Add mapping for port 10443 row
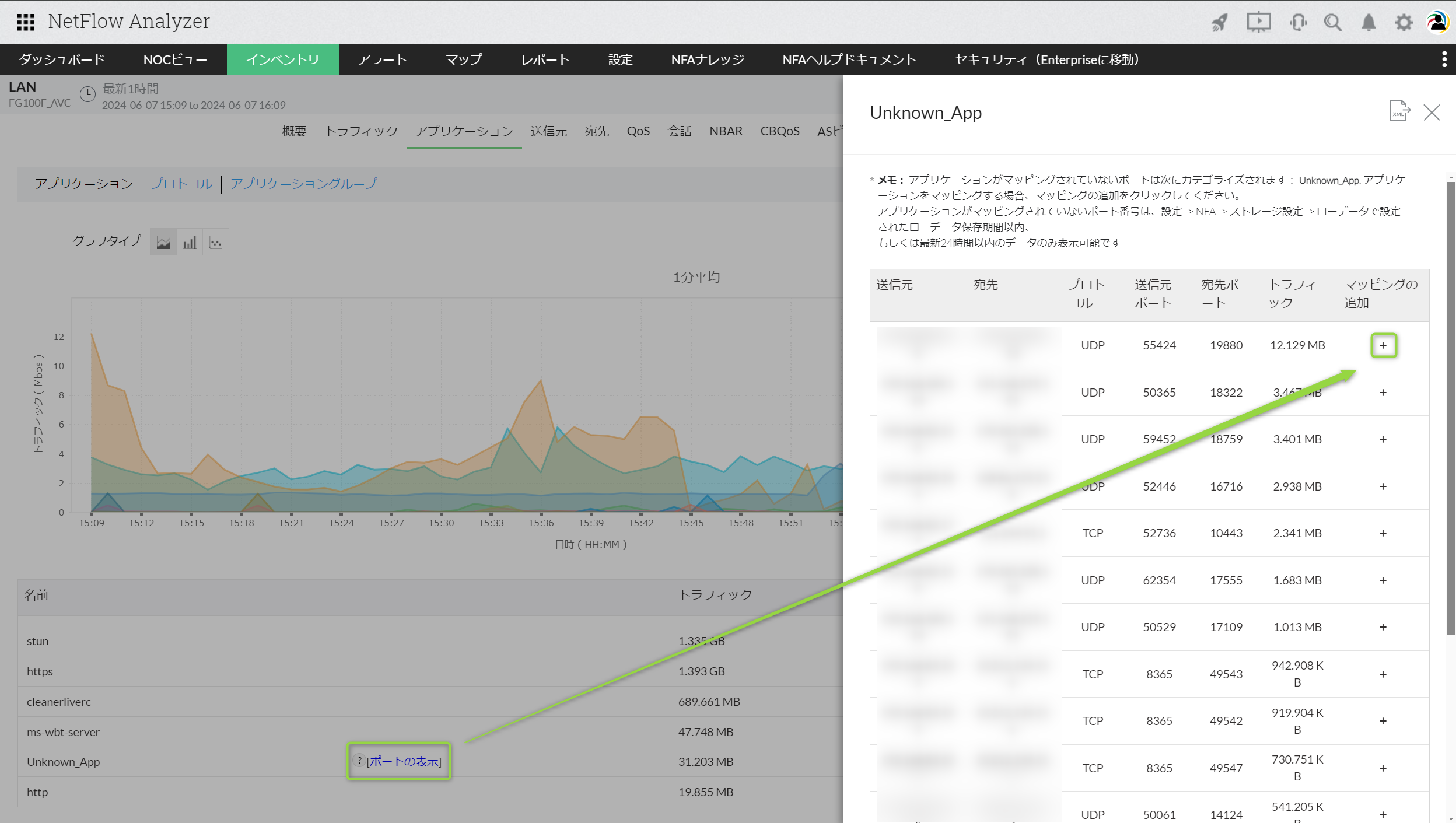The width and height of the screenshot is (1456, 823). (x=1382, y=533)
